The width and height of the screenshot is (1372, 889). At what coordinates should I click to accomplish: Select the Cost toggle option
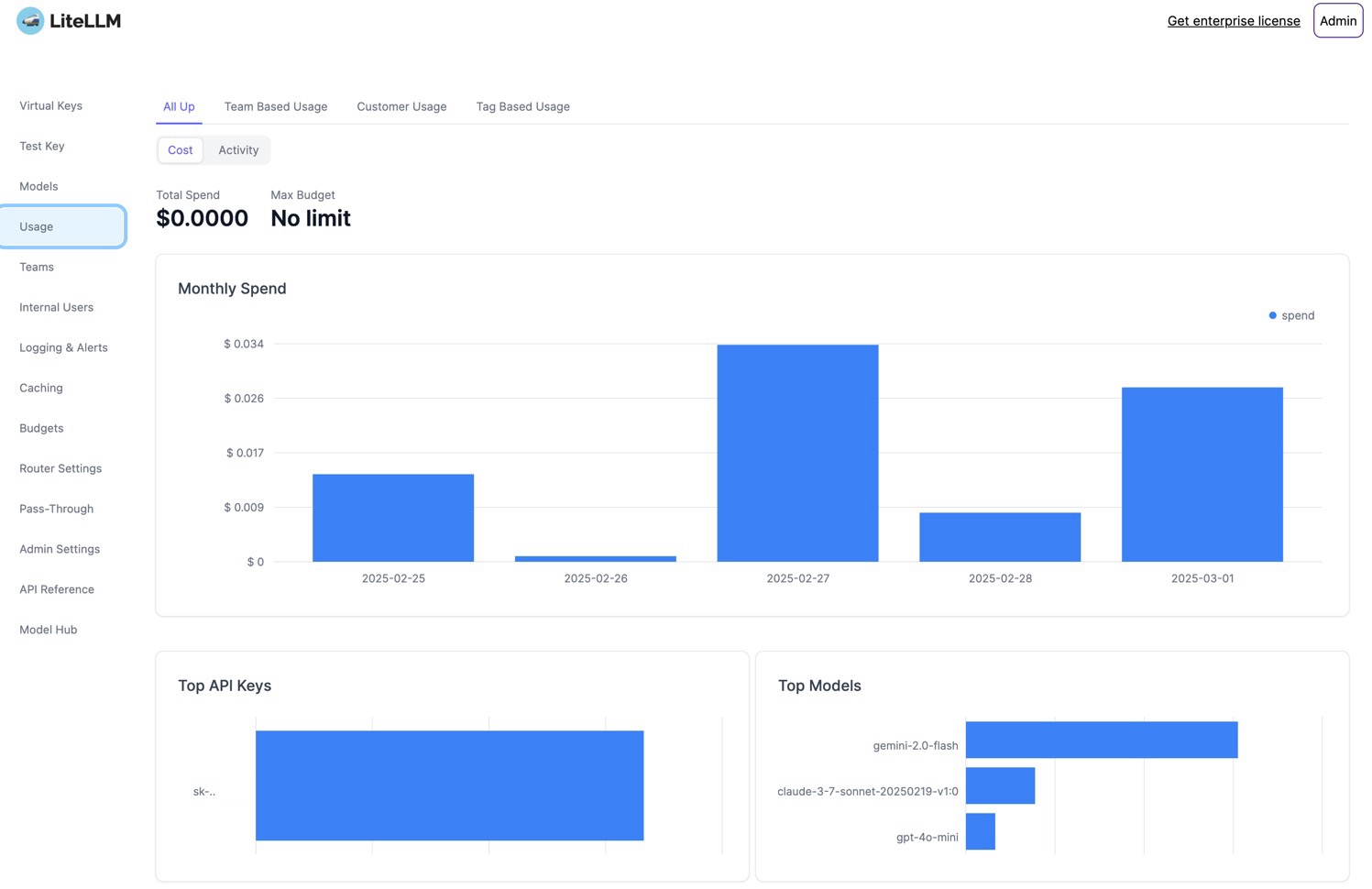pos(181,150)
